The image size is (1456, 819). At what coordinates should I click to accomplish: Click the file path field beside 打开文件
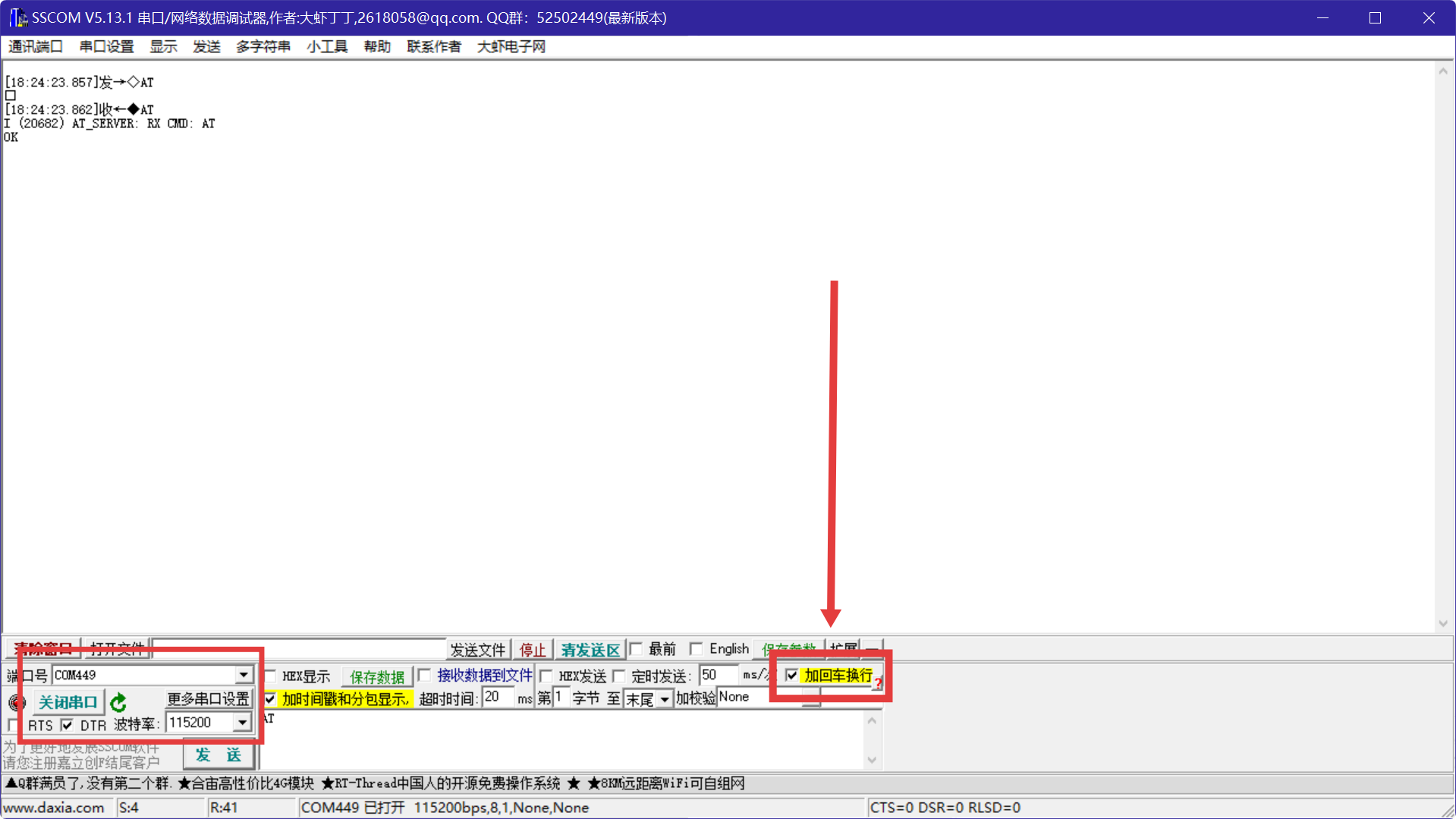click(299, 649)
